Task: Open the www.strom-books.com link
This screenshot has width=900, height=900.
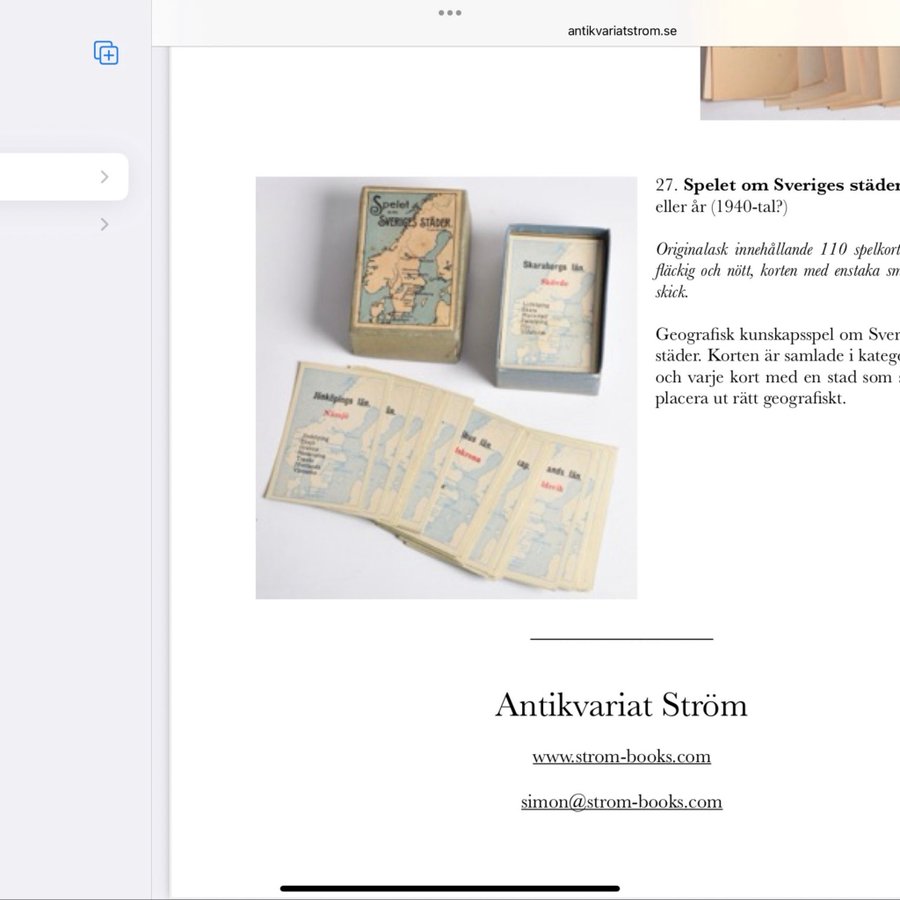Action: 621,757
